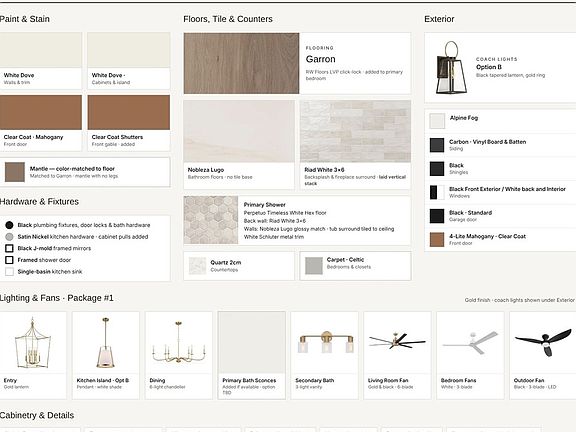This screenshot has width=576, height=432.
Task: Tick the Framed shower door box
Action: 10,260
